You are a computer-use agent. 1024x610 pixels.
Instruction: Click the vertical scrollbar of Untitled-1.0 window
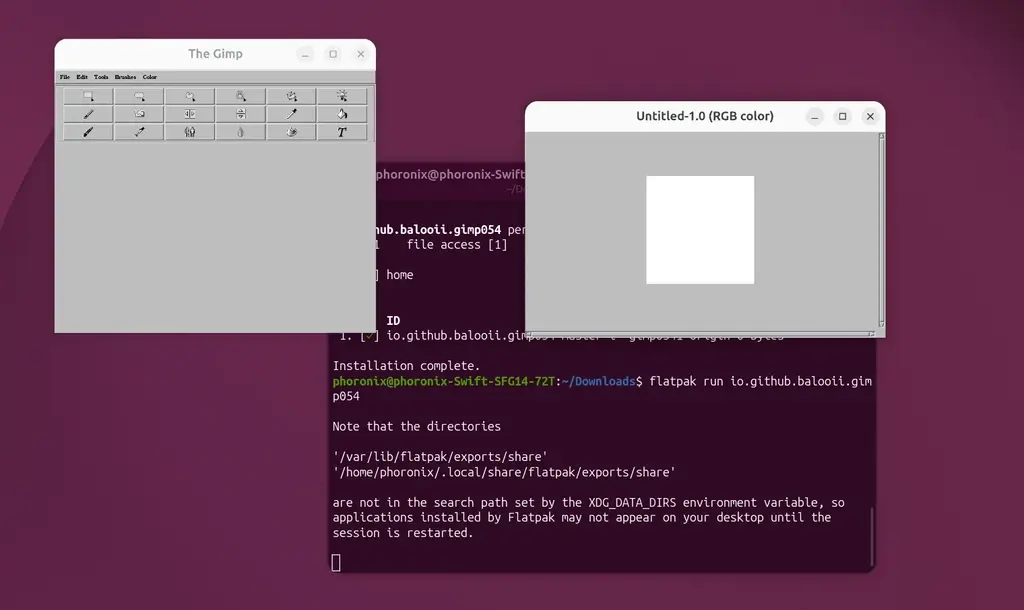coord(882,231)
